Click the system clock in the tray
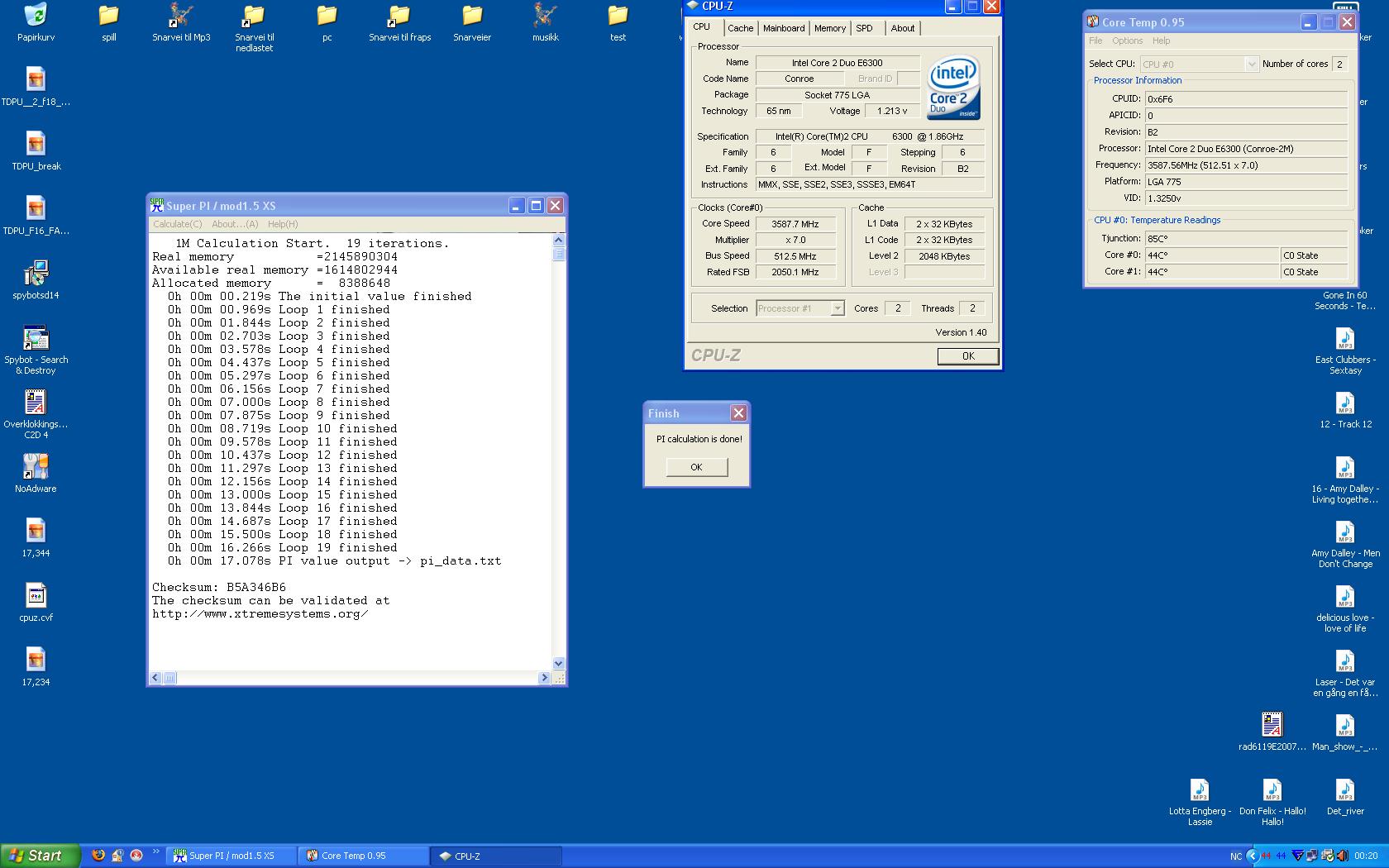 click(x=1366, y=856)
